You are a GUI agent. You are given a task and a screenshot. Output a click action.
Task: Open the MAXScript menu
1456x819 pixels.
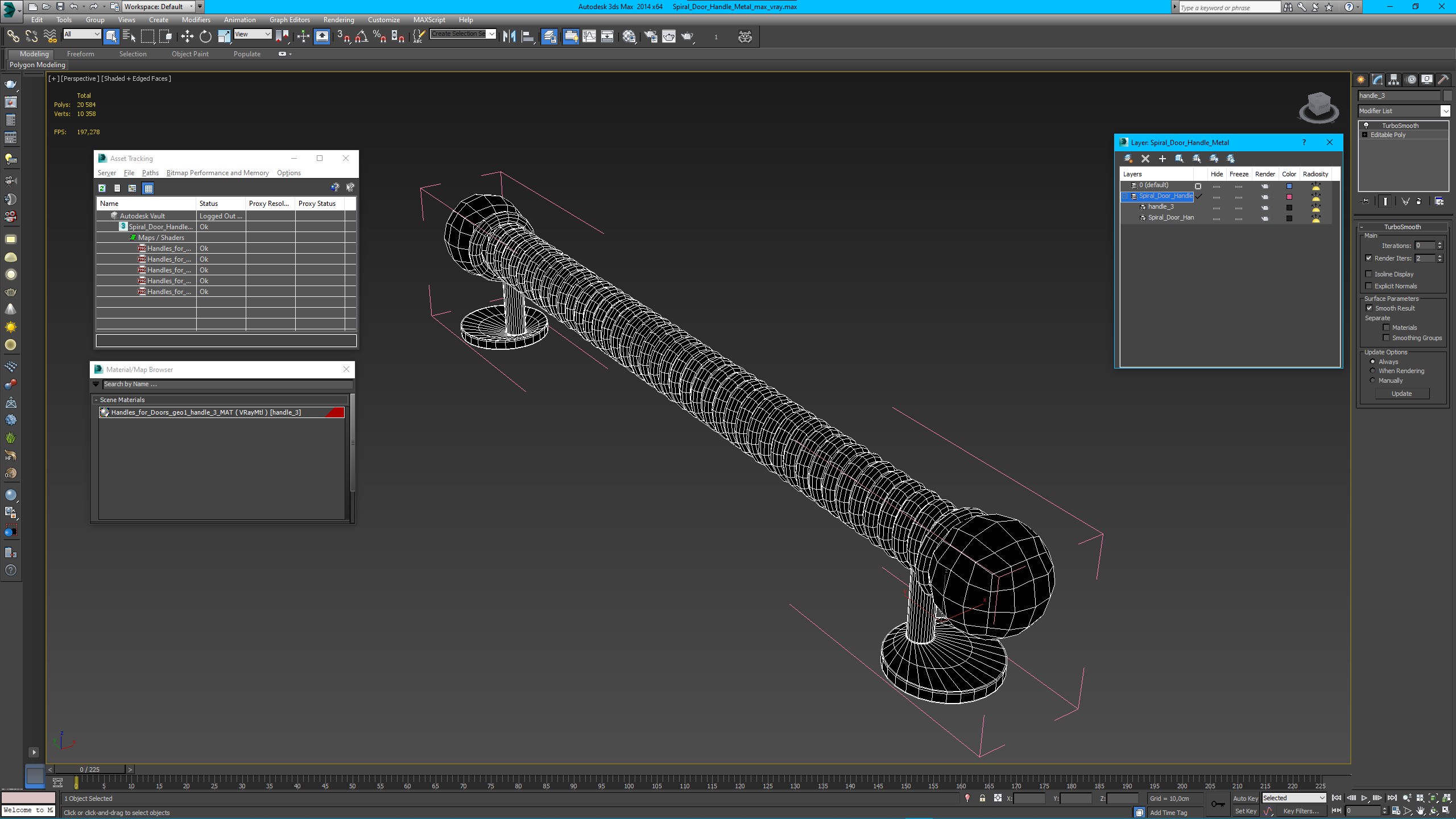click(429, 20)
